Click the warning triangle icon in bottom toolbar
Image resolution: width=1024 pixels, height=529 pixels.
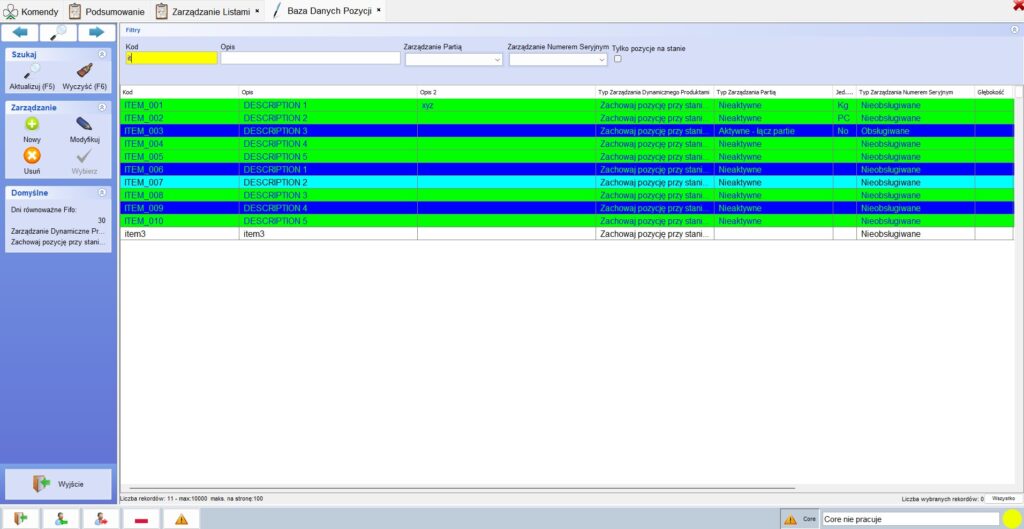point(181,519)
